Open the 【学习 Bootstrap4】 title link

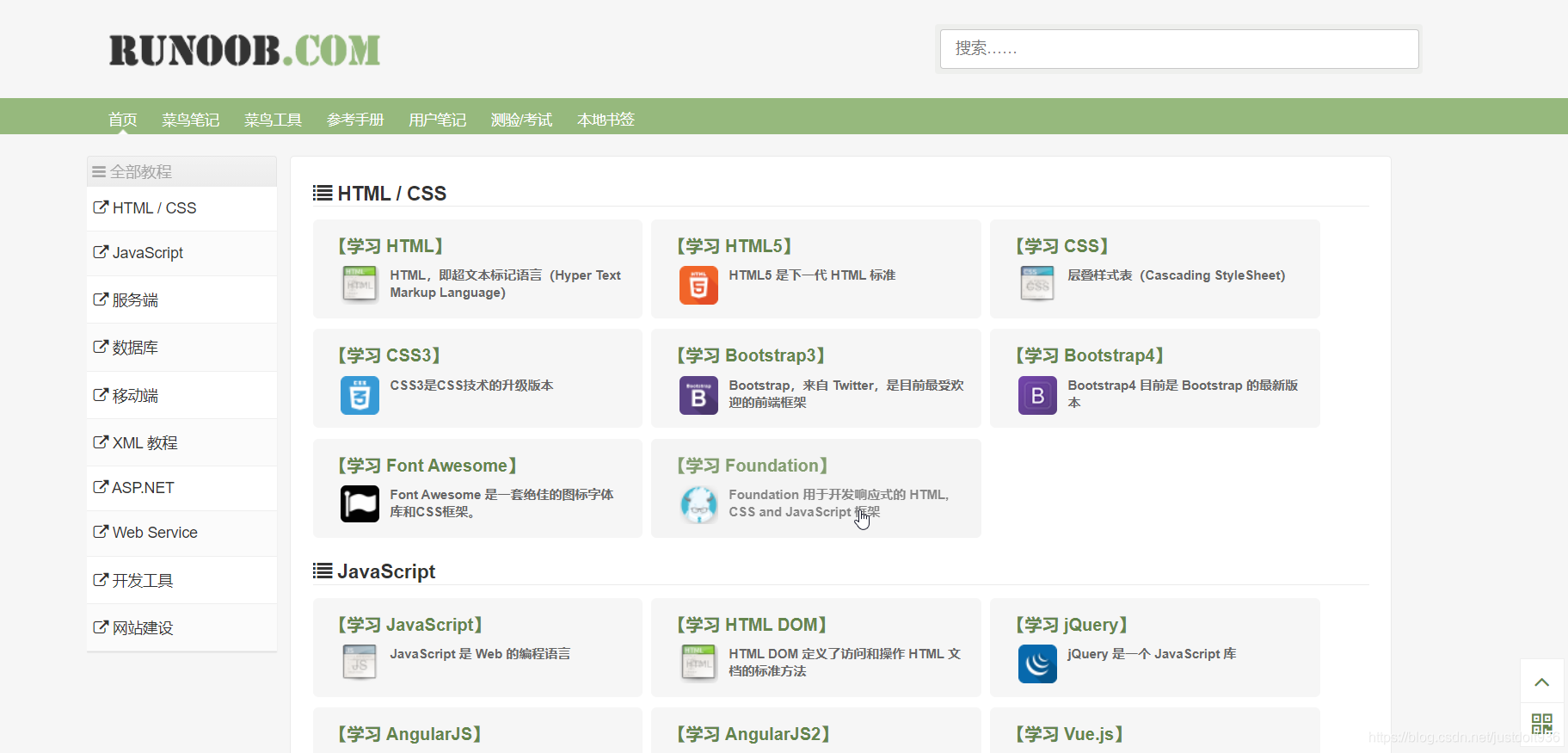1090,355
